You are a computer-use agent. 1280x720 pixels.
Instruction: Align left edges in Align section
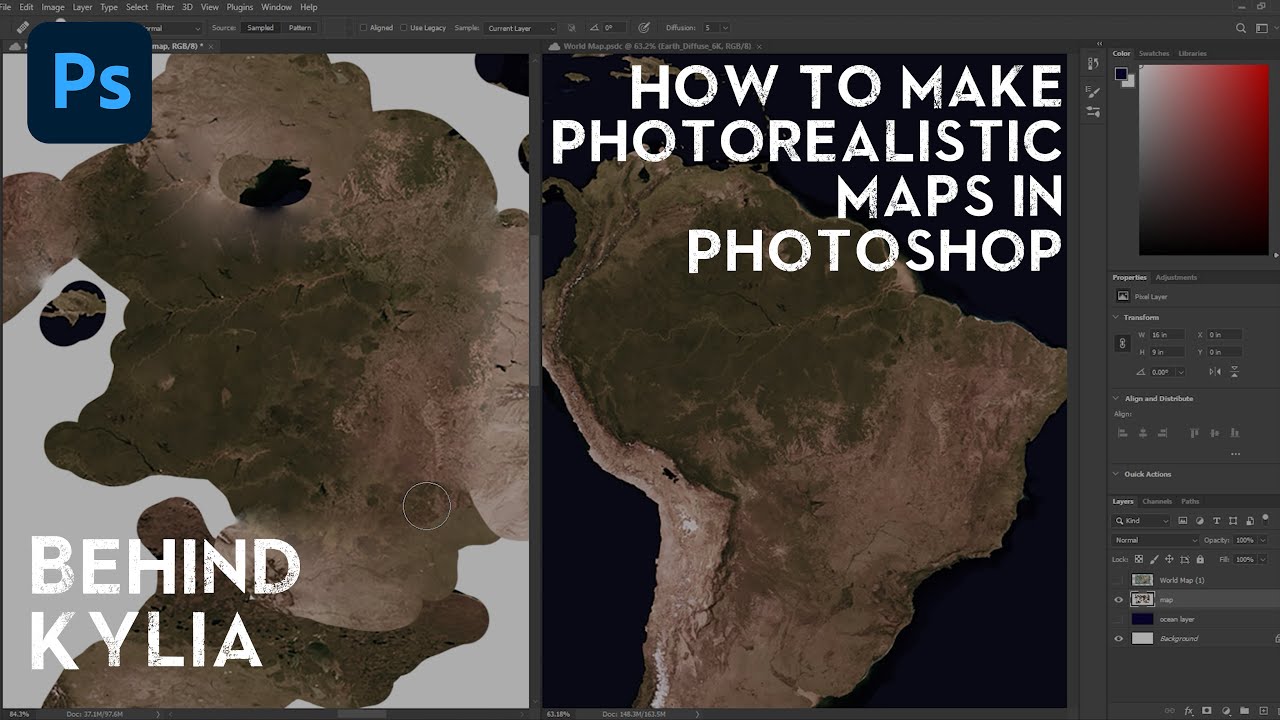click(x=1122, y=433)
